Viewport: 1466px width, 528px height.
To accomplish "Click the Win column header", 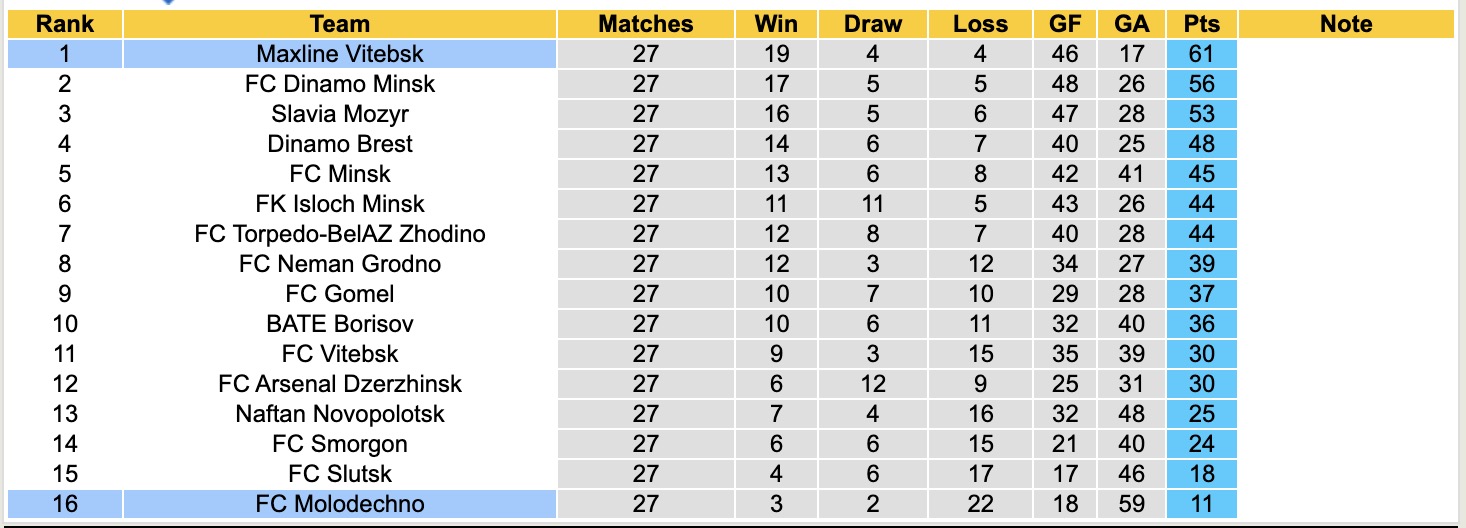I will [776, 24].
